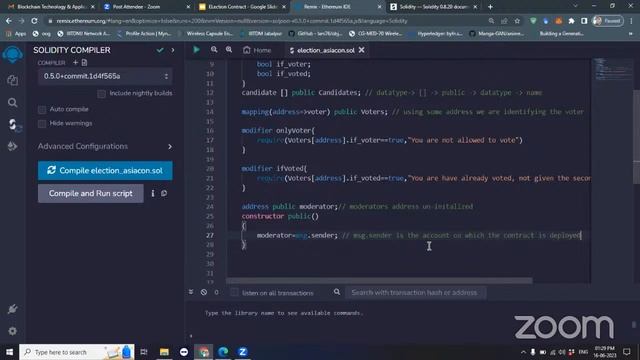Click compilation success checkmark icon
640x360 pixels.
[x=160, y=50]
